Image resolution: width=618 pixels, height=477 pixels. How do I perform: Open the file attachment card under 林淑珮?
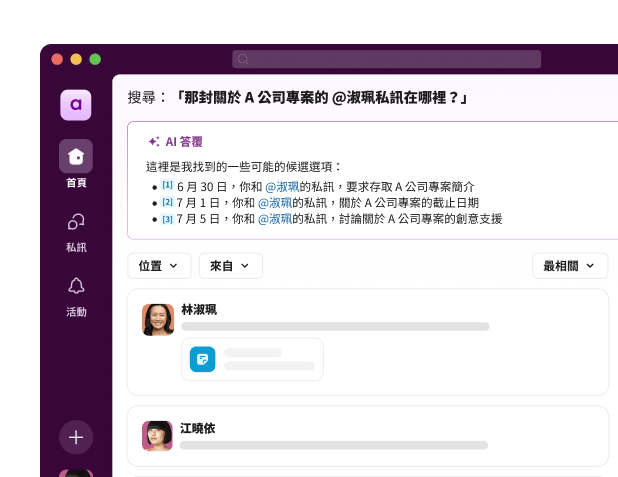(252, 359)
